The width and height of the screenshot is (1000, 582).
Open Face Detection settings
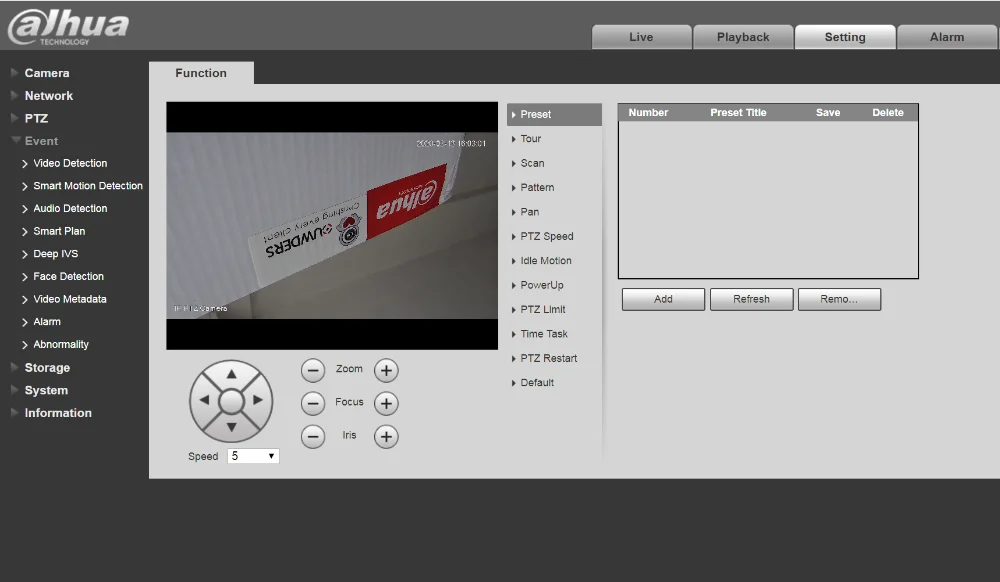(x=68, y=276)
